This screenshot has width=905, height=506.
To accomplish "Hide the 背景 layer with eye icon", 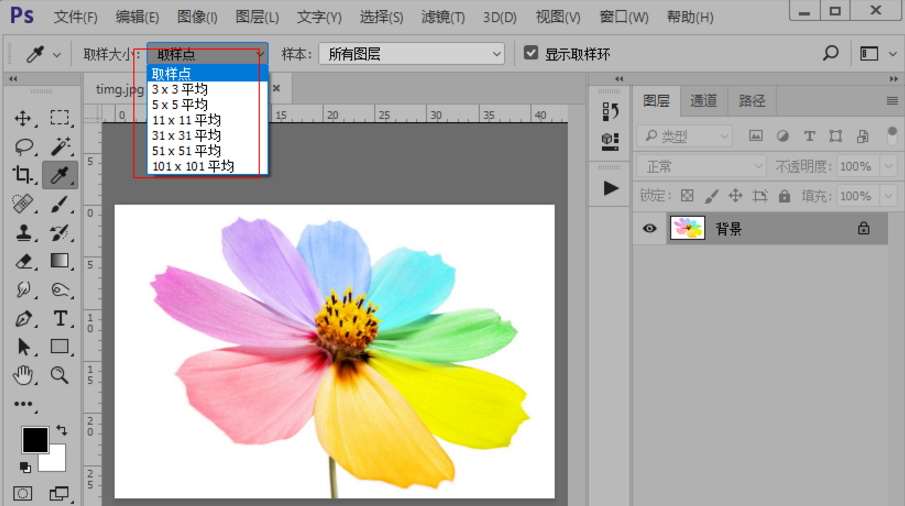I will click(650, 229).
